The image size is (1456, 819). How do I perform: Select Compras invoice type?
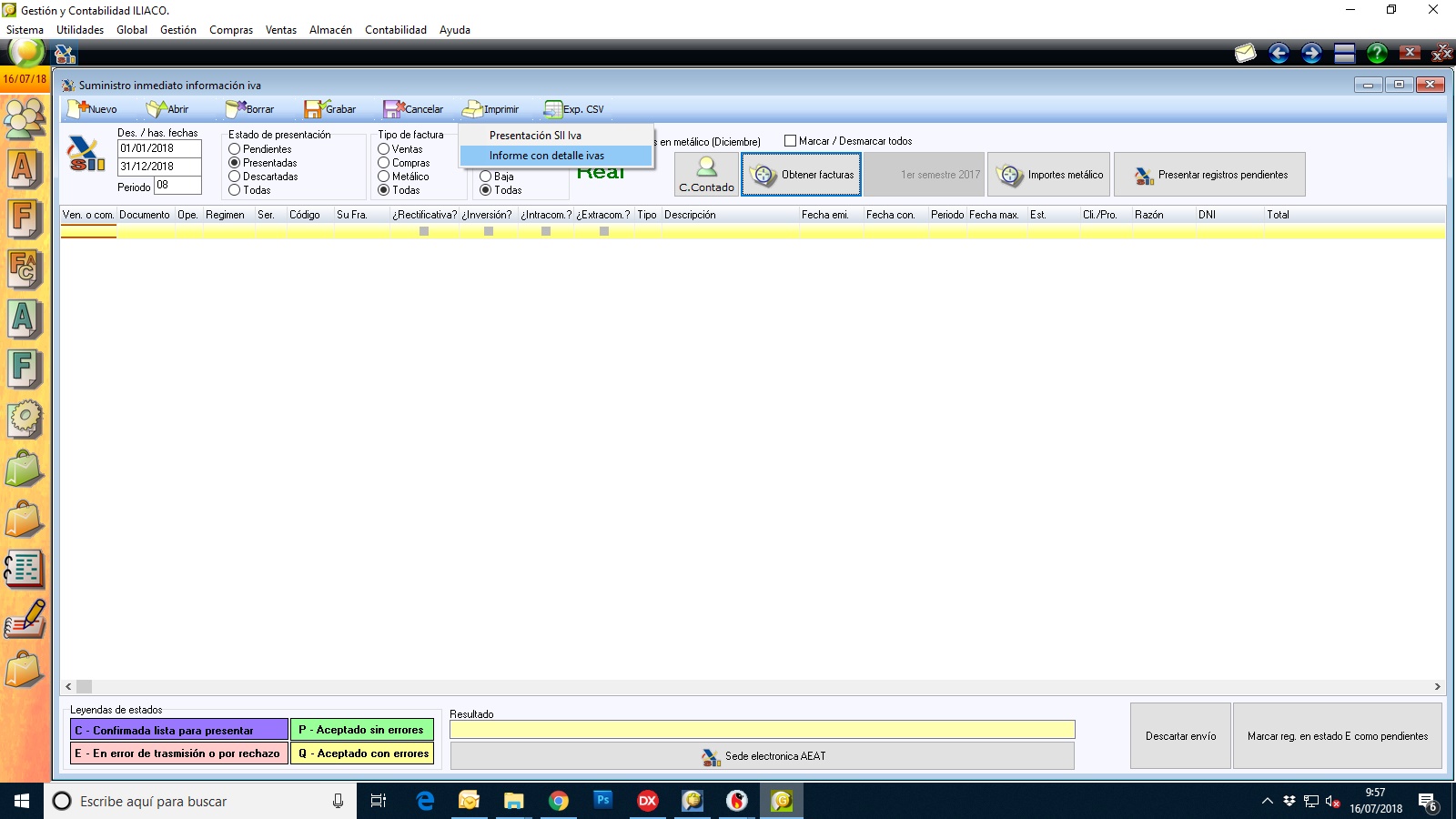403,163
